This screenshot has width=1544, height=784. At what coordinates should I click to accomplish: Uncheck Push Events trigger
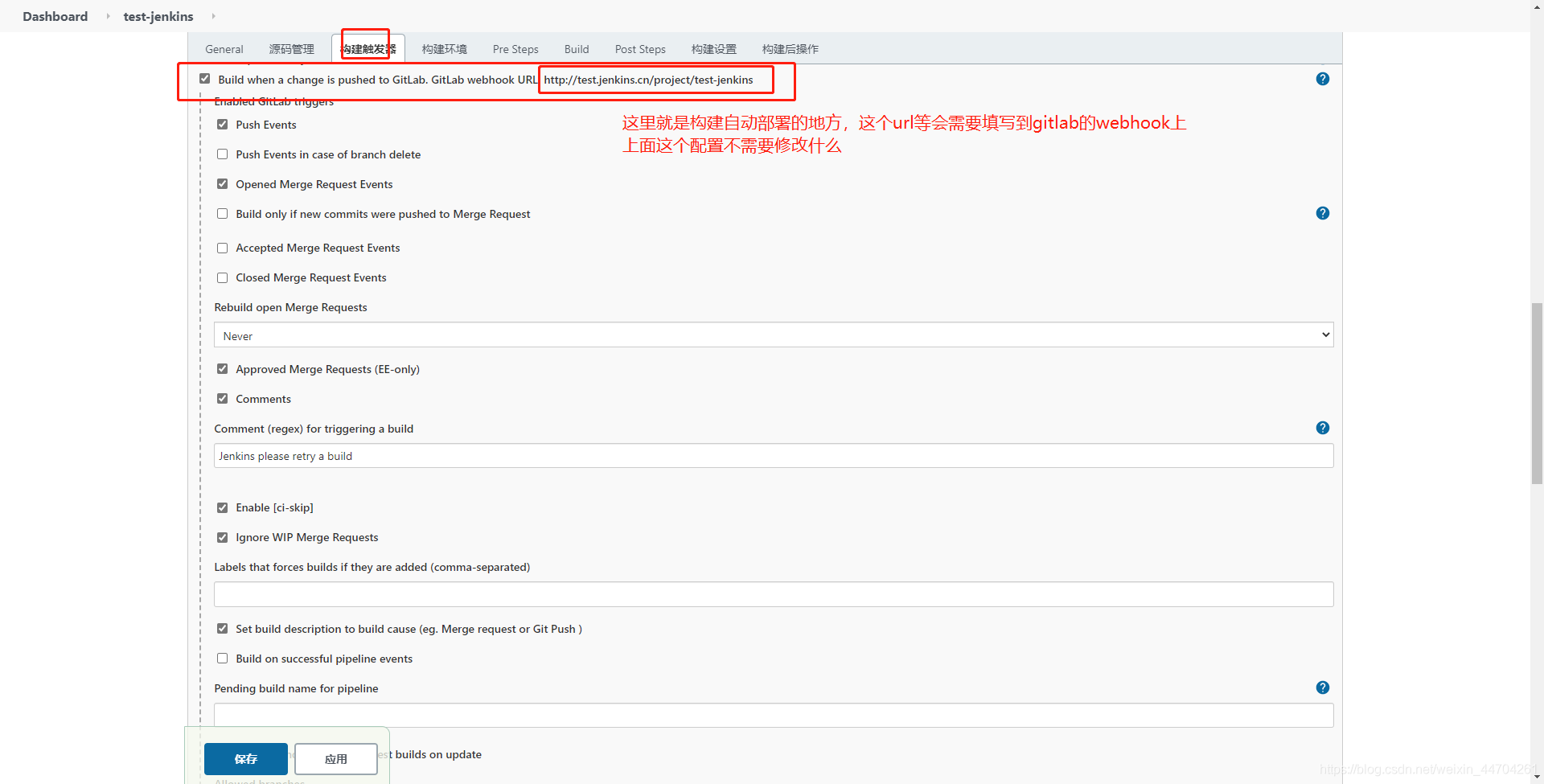(223, 125)
